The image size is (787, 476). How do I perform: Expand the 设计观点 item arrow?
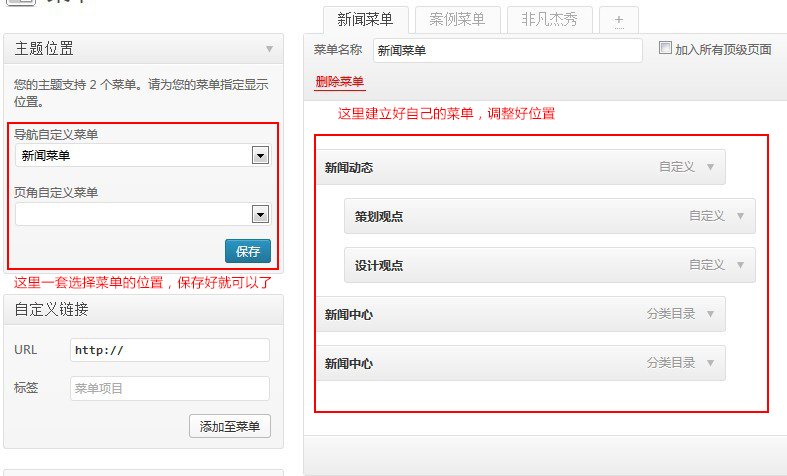(x=740, y=265)
